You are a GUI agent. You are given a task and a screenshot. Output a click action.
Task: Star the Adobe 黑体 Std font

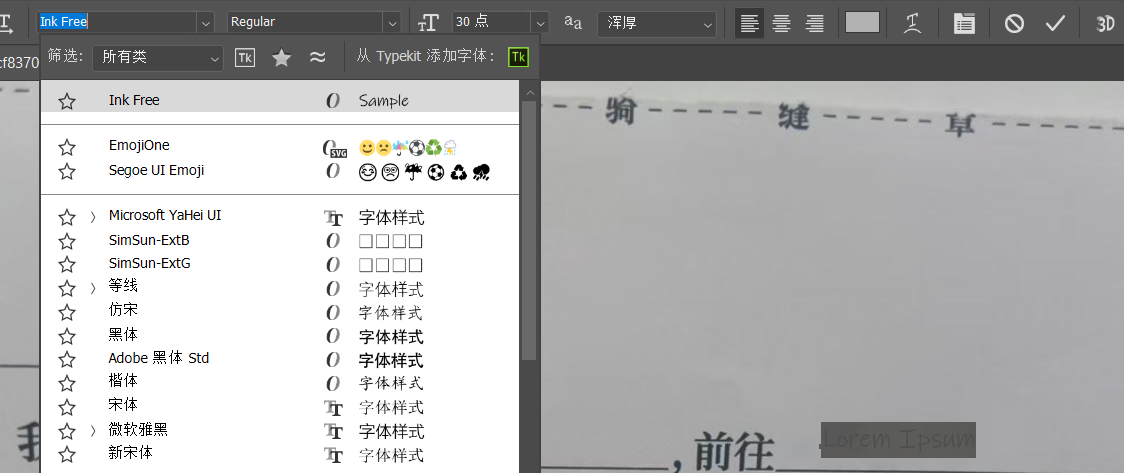coord(67,360)
